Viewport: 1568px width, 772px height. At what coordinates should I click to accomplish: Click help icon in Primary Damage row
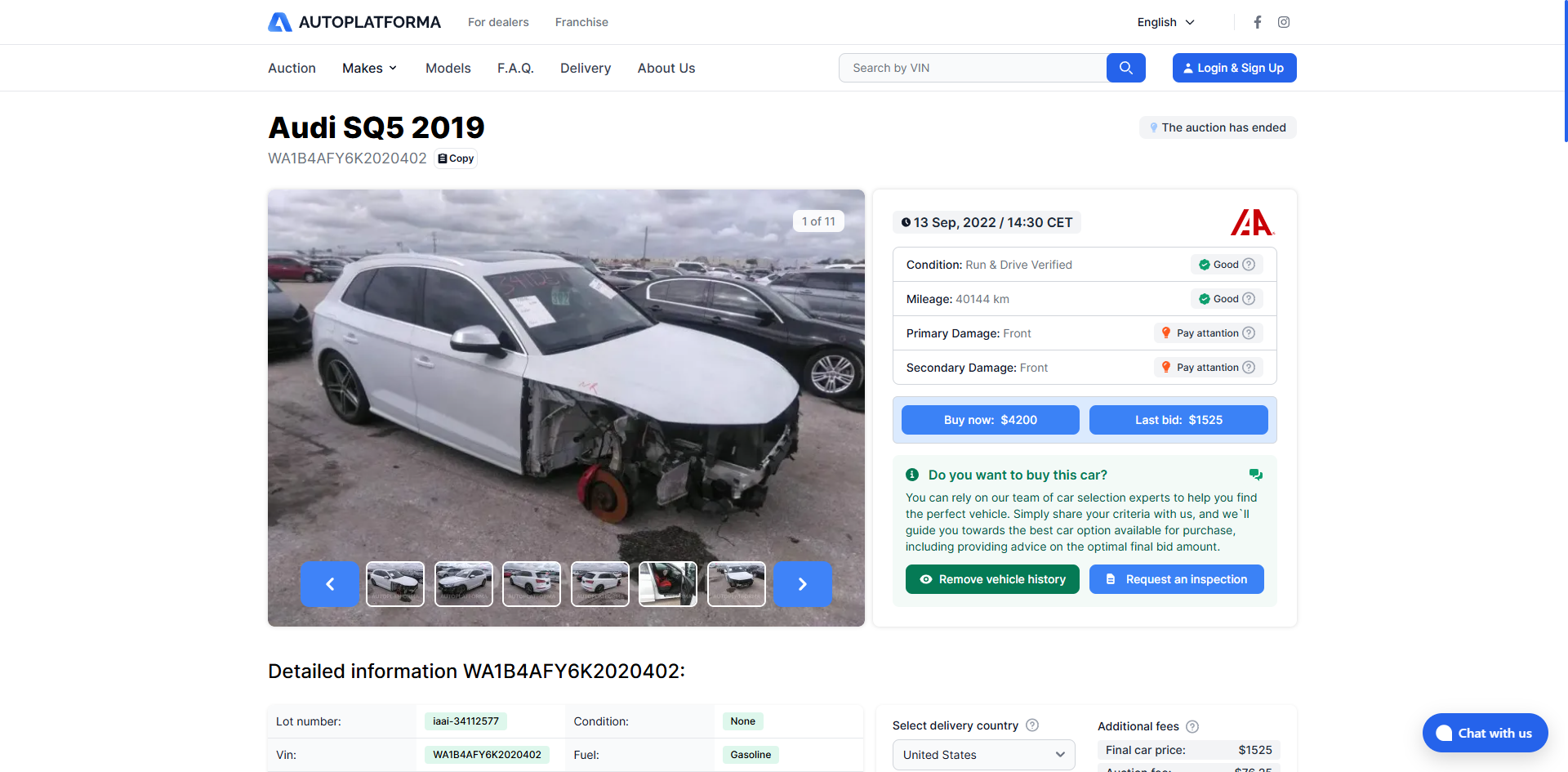click(1249, 333)
